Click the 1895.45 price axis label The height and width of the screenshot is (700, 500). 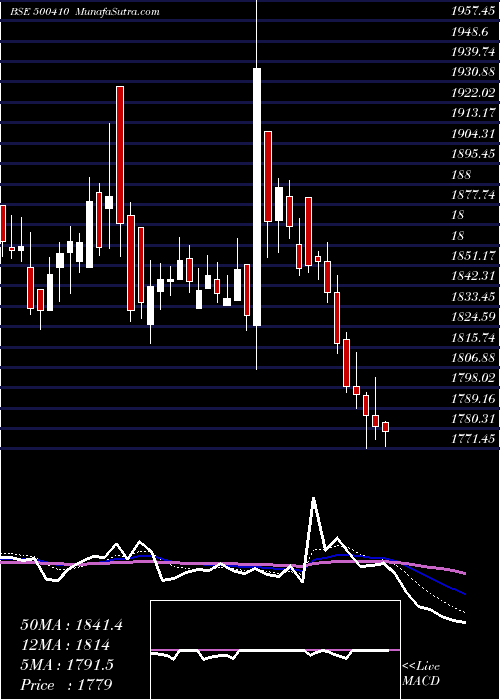point(473,154)
